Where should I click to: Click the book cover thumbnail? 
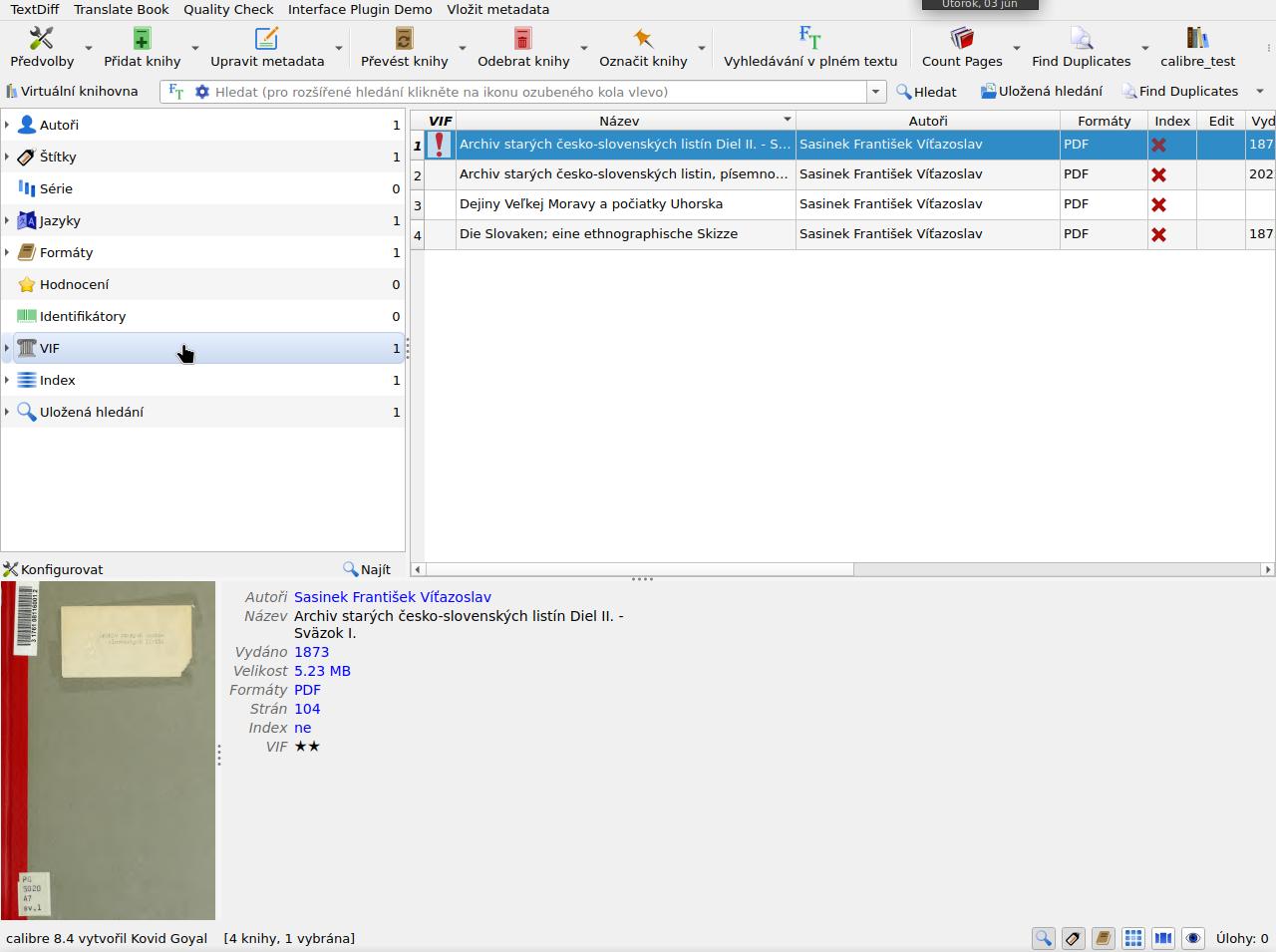(x=108, y=751)
